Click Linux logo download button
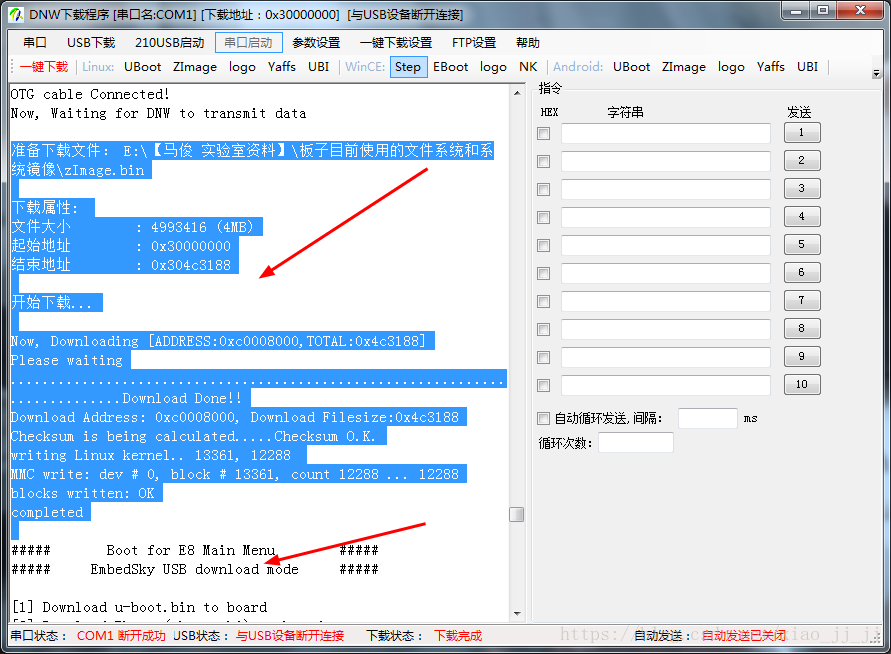Image resolution: width=891 pixels, height=654 pixels. (x=242, y=66)
